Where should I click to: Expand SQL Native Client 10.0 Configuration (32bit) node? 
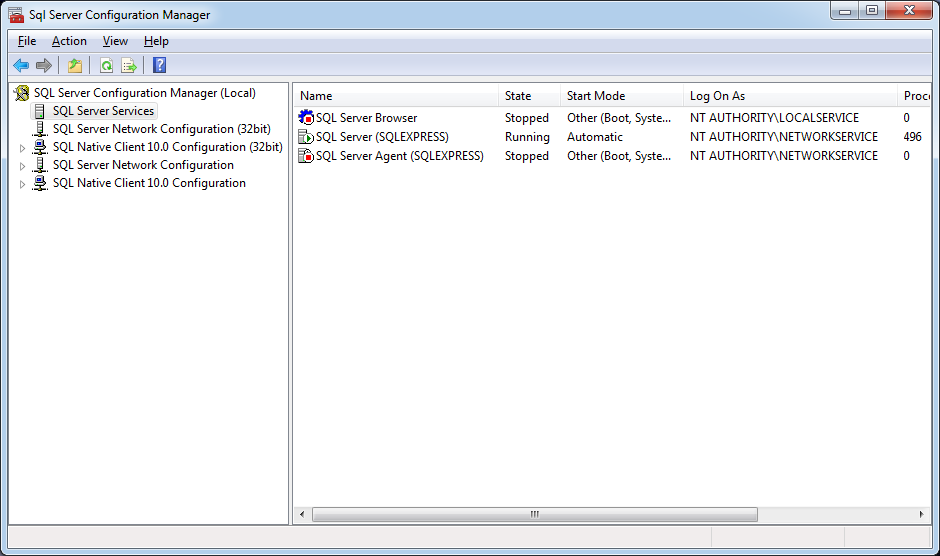pos(22,148)
